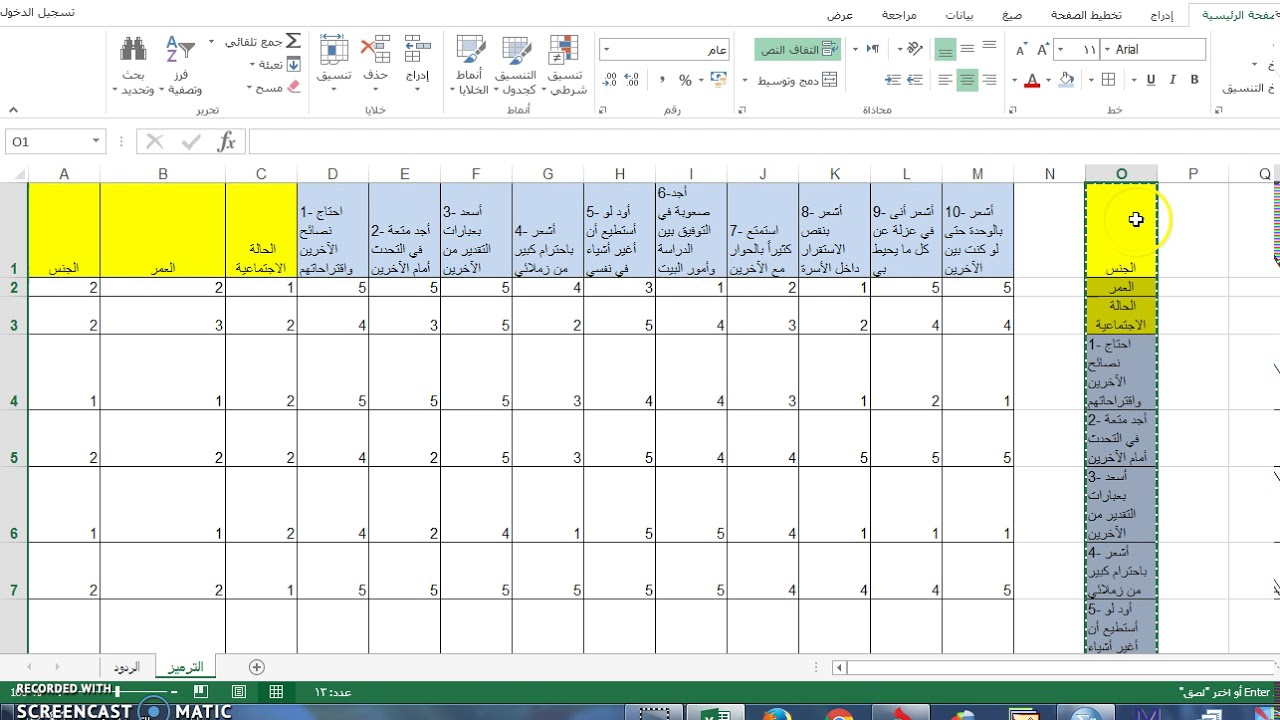Toggle center horizontal alignment
1280x720 pixels.
click(967, 80)
